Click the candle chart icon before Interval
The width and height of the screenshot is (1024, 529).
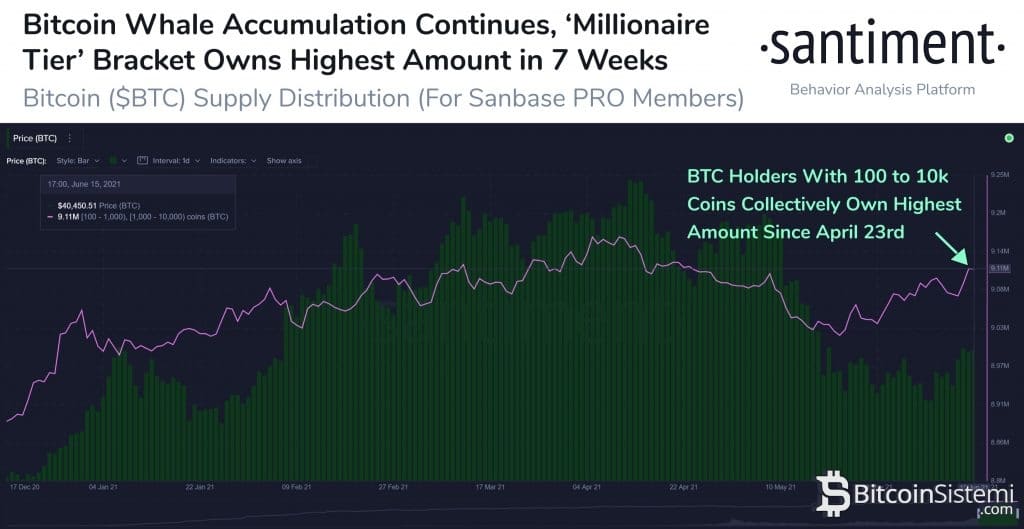143,160
